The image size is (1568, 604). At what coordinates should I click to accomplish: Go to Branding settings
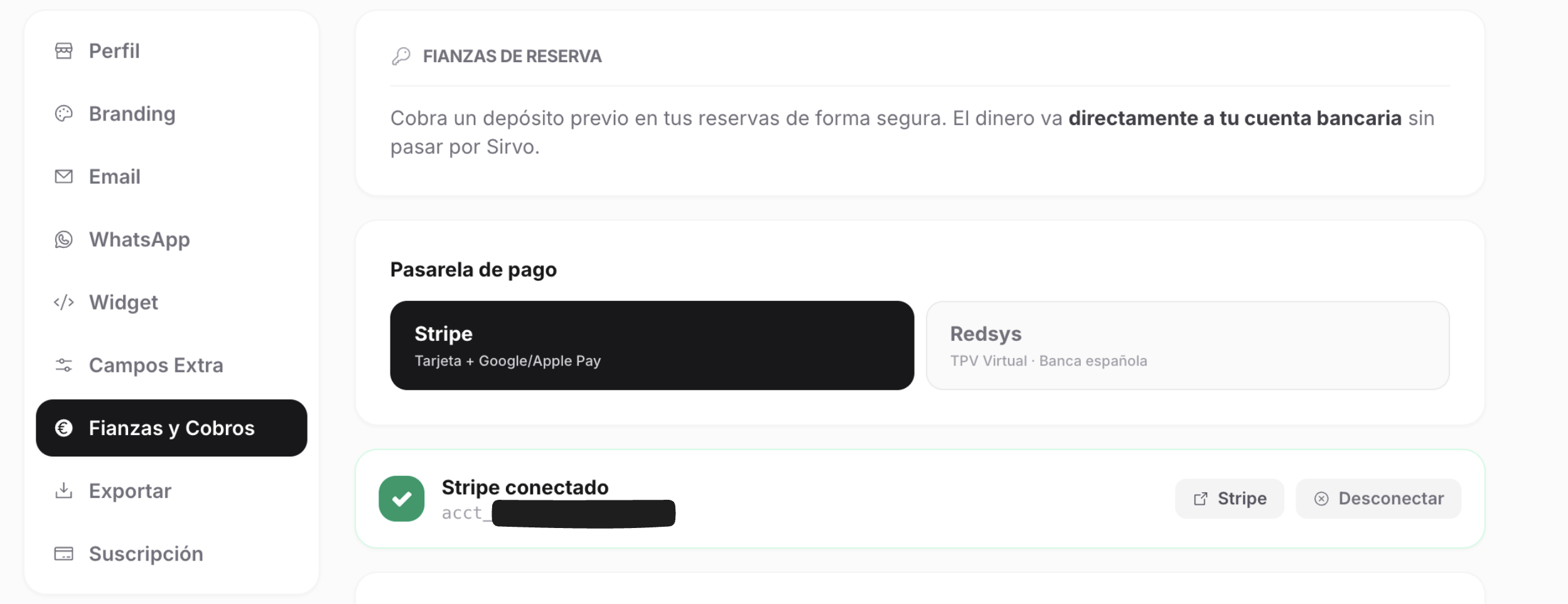[171, 114]
